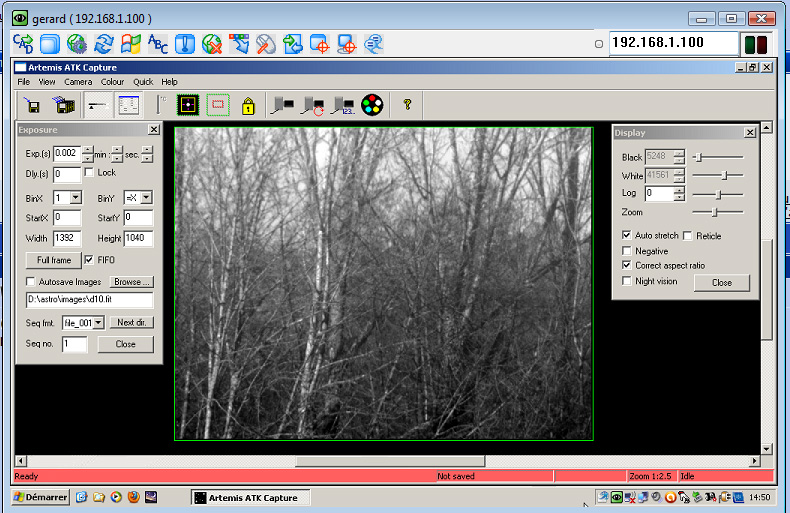The width and height of the screenshot is (790, 513).
Task: Click Artemis ATK Capture taskbar button
Action: click(x=250, y=498)
